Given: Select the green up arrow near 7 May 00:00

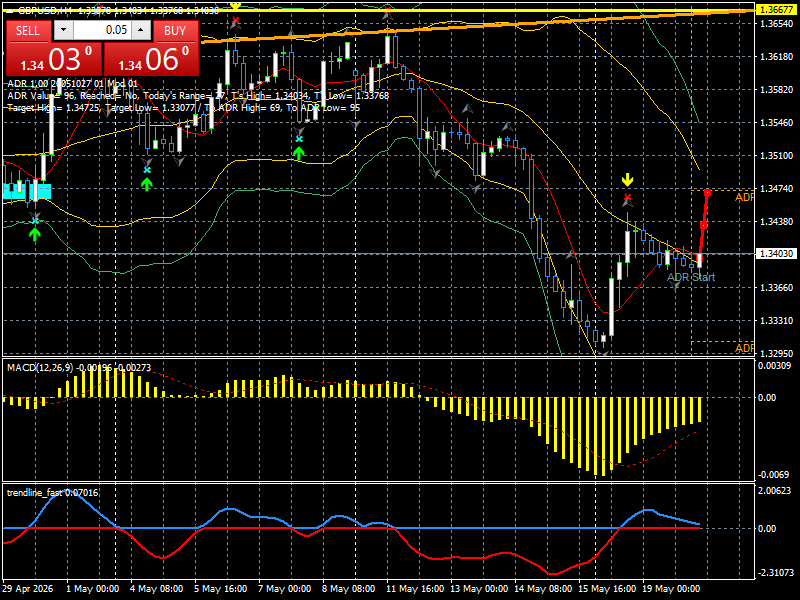Looking at the screenshot, I should [299, 153].
